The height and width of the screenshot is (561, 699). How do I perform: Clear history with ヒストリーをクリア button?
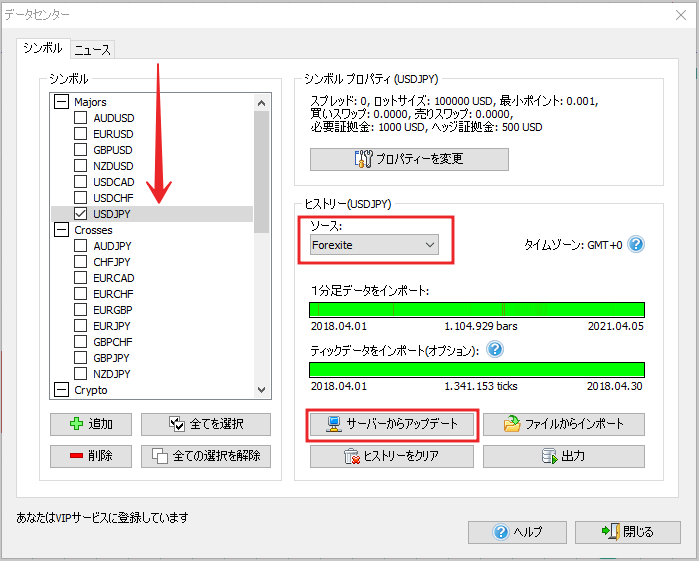390,456
